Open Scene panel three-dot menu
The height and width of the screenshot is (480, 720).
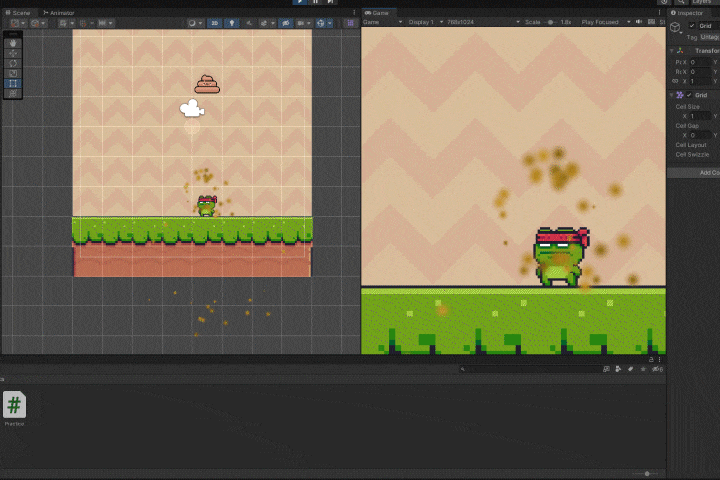354,13
